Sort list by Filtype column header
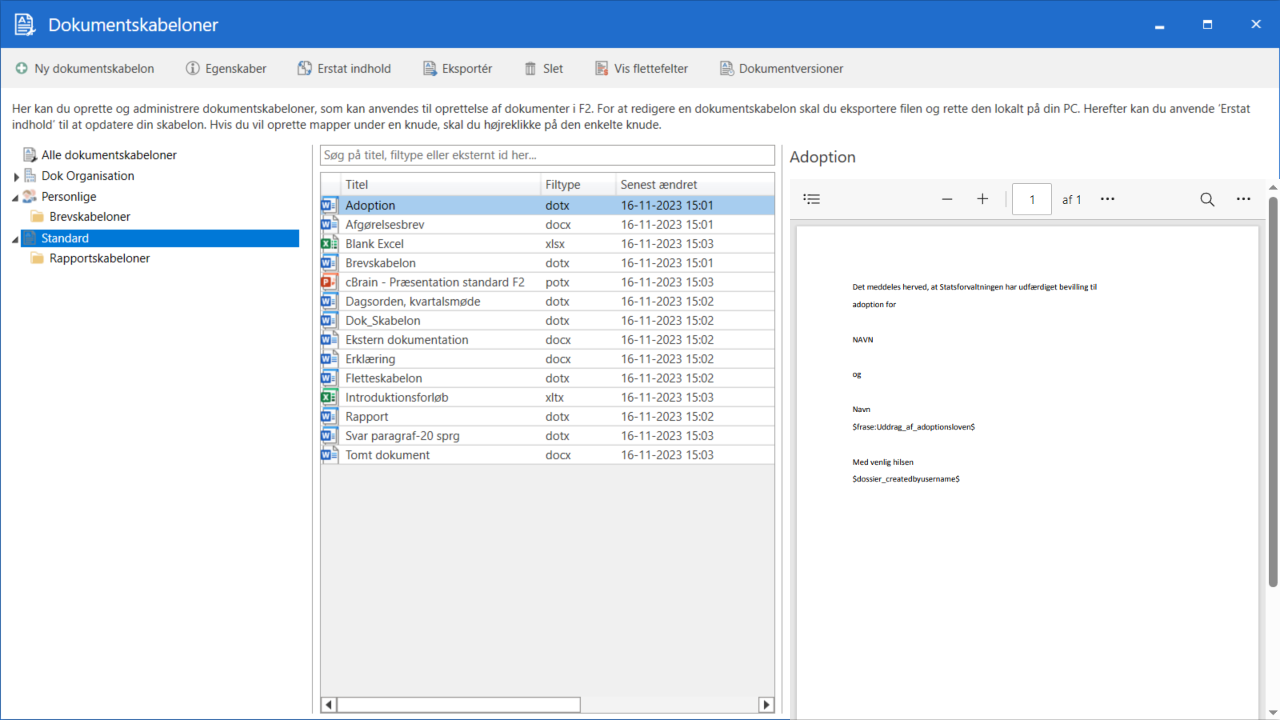Viewport: 1280px width, 720px height. [577, 185]
